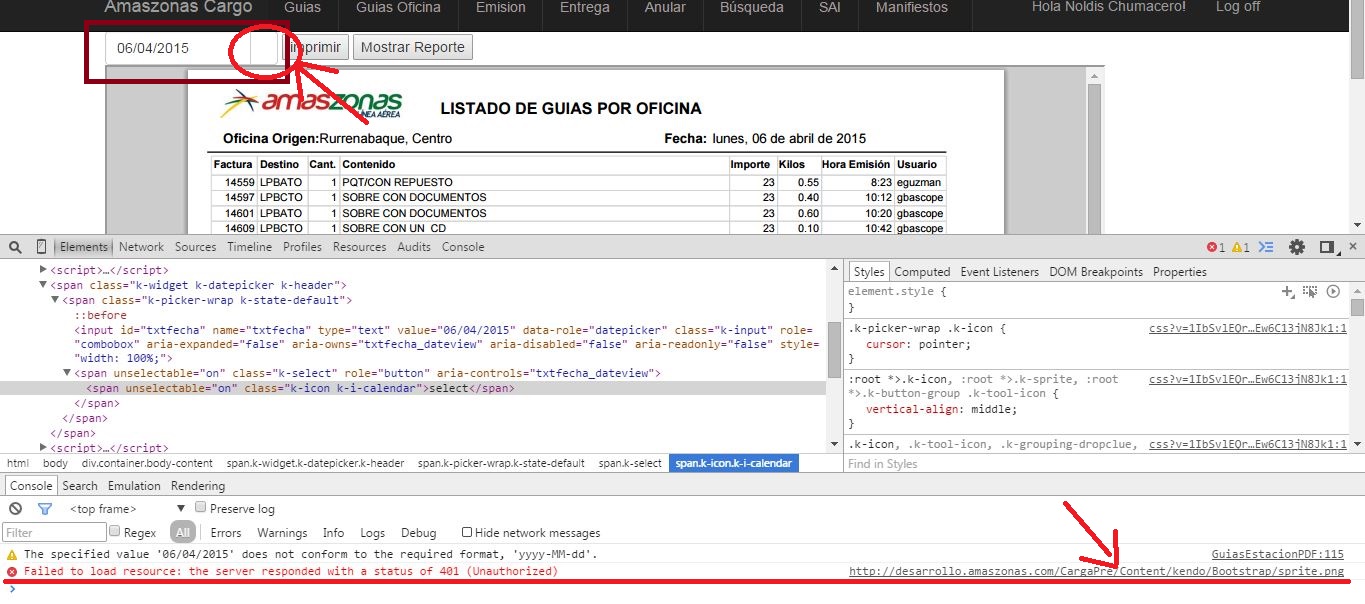
Task: Click the console Filter text field
Action: 52,533
